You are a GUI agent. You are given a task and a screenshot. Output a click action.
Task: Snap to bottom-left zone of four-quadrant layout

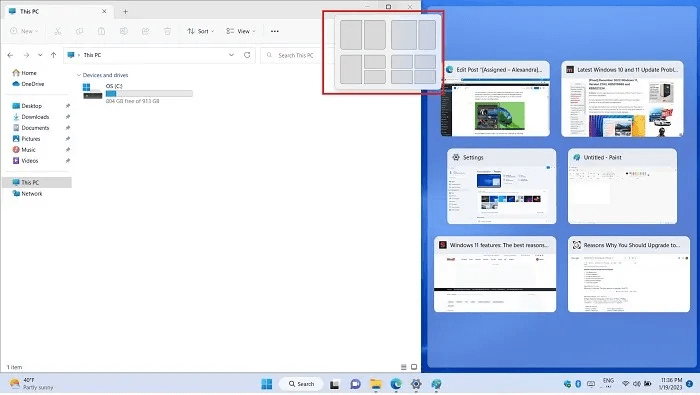point(402,77)
